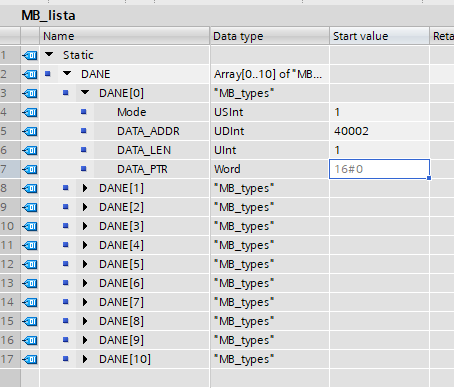The height and width of the screenshot is (388, 454).
Task: Click the tag icon in the DANE[9] row
Action: click(x=30, y=340)
